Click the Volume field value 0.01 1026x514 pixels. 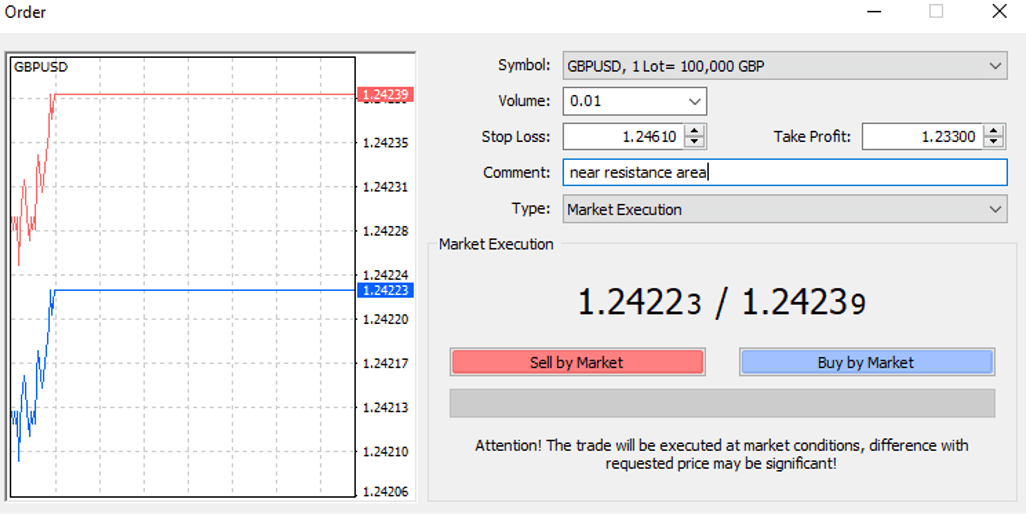point(585,101)
